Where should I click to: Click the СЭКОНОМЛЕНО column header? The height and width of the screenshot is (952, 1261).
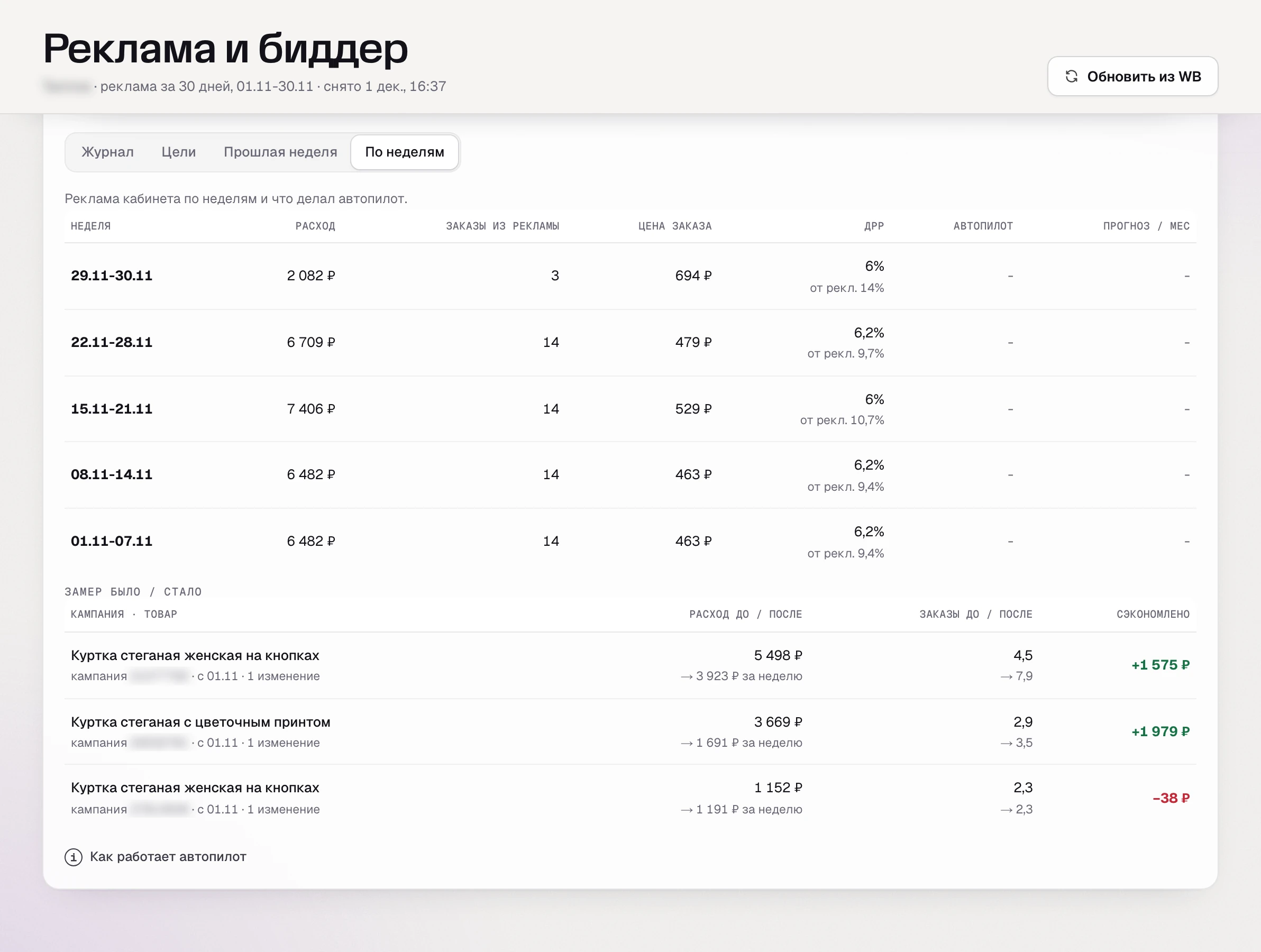click(1153, 615)
